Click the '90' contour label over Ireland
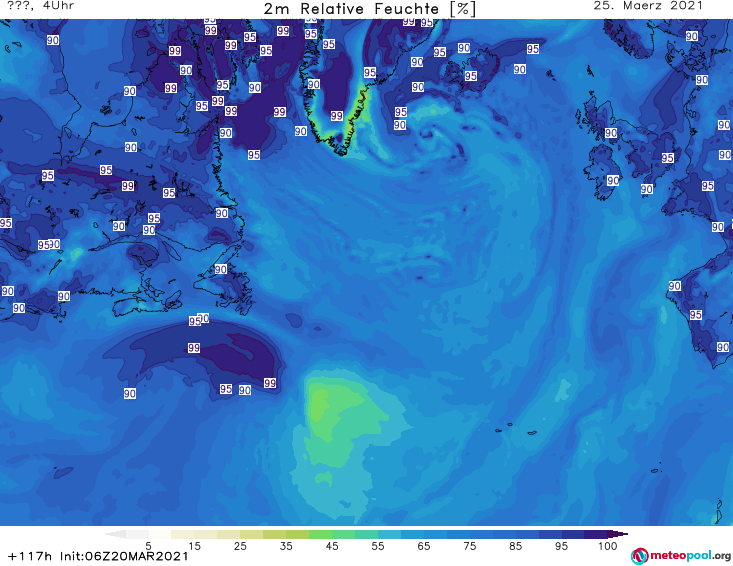733x566 pixels. click(612, 180)
